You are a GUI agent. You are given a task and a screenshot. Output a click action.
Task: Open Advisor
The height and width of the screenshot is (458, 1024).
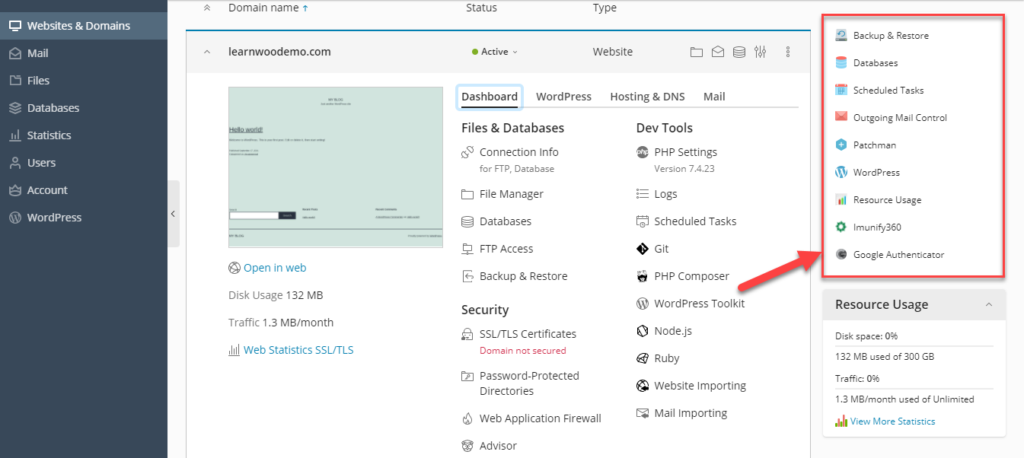[498, 446]
